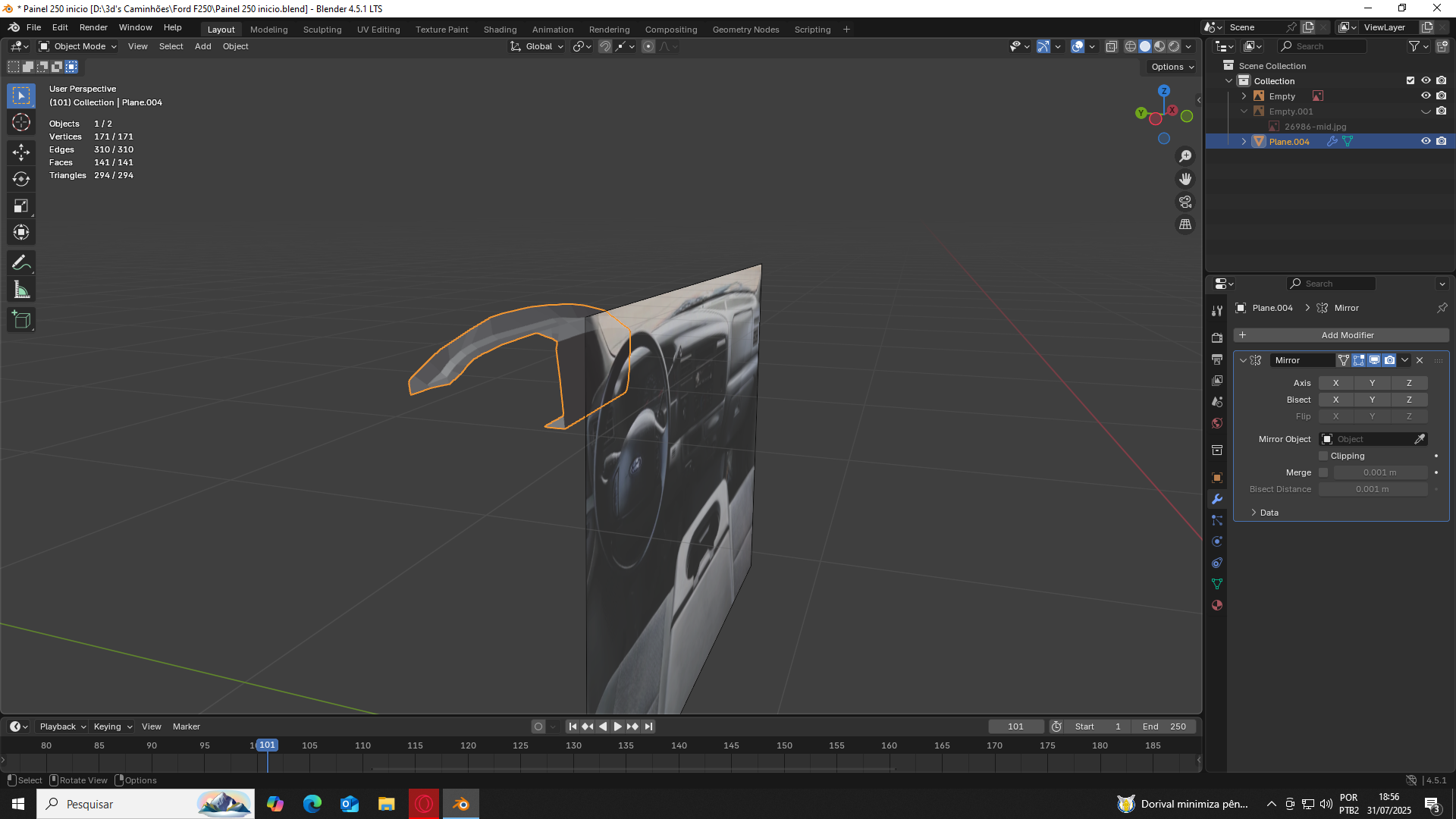Switch to the Sculpting workspace tab
This screenshot has width=1456, height=819.
click(x=322, y=30)
